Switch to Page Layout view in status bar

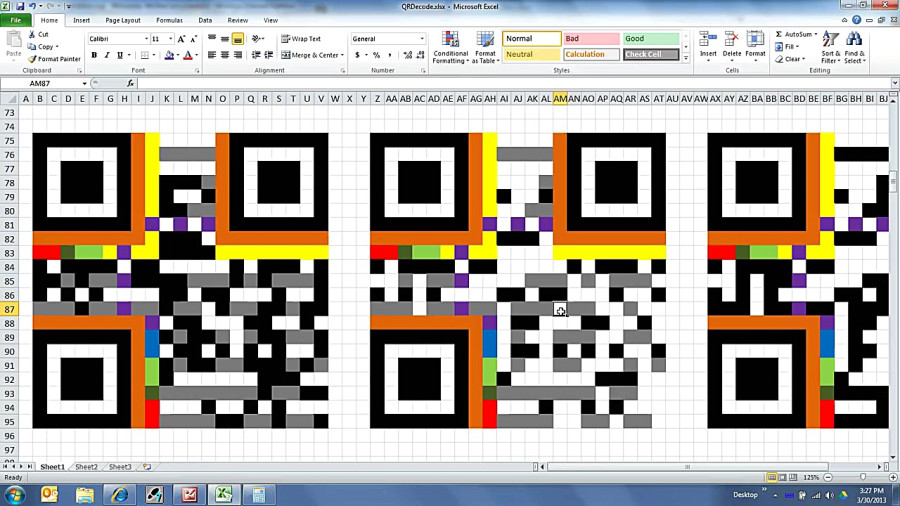pyautogui.click(x=782, y=477)
